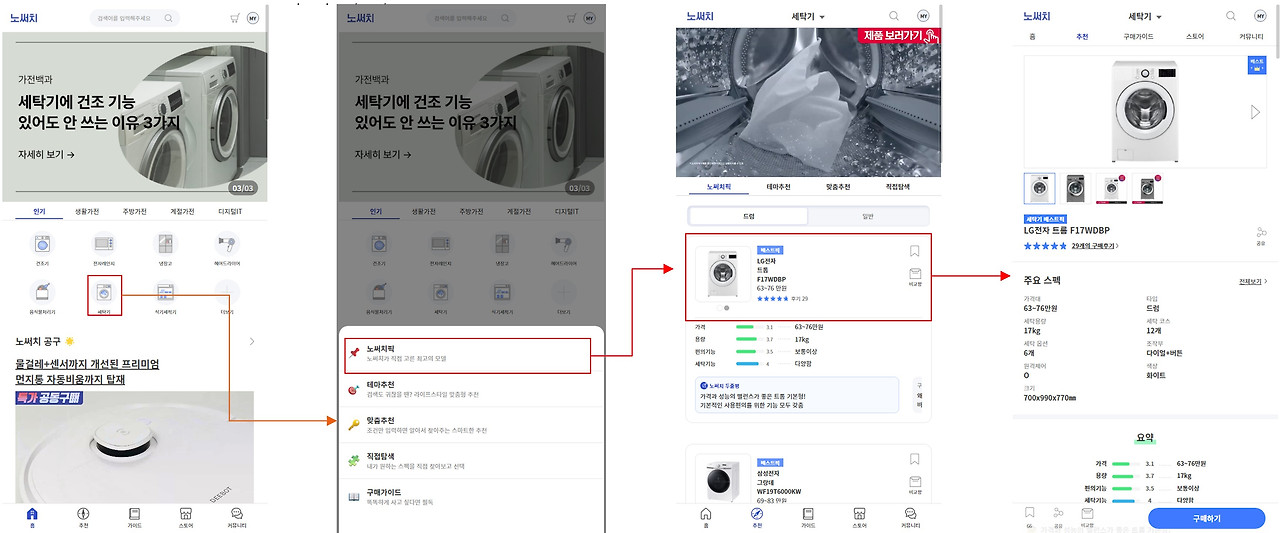The image size is (1280, 533).
Task: Click the MY profile icon on washer list screen
Action: (923, 16)
